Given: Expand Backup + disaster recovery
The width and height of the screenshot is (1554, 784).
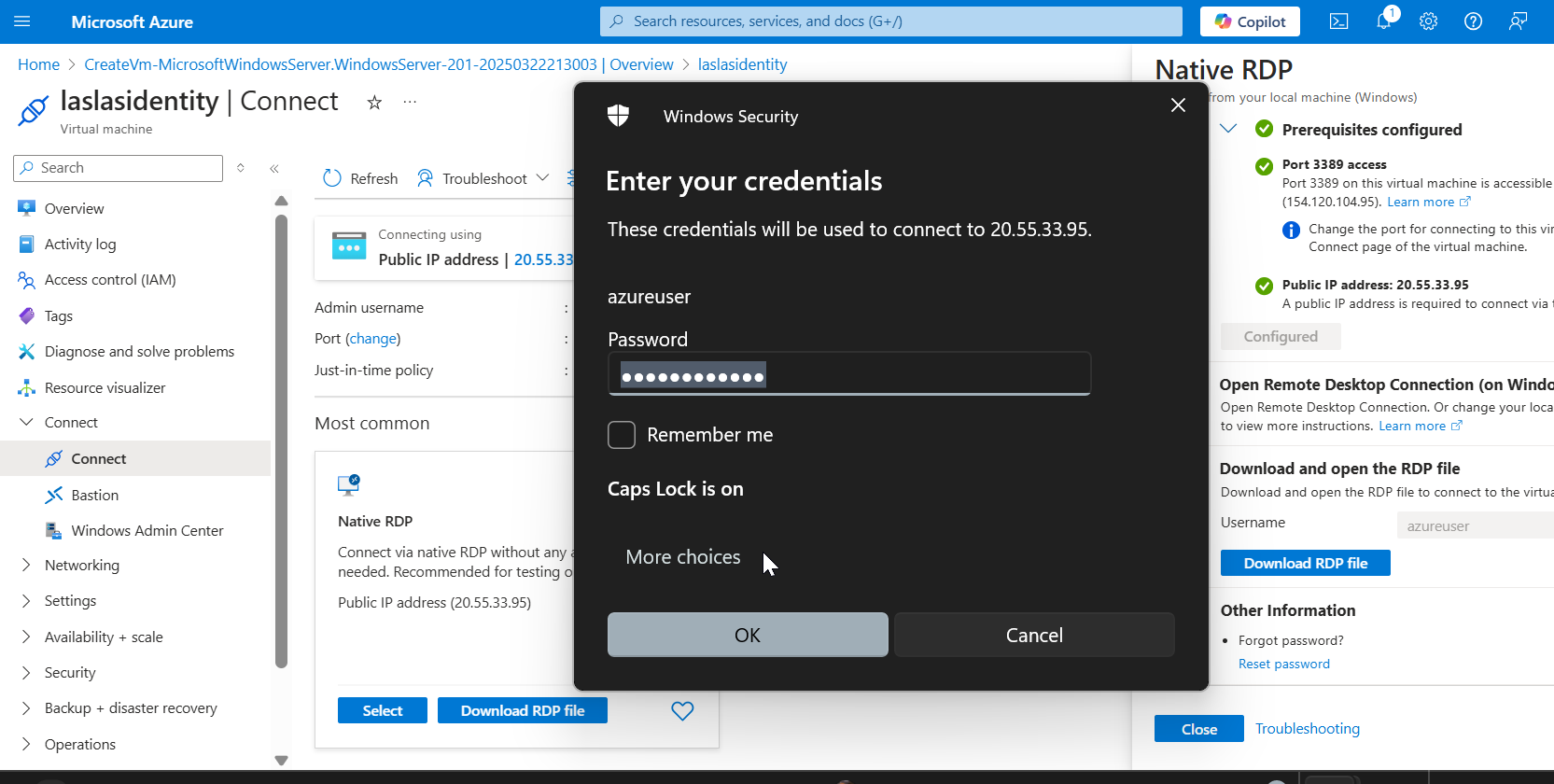Looking at the screenshot, I should click(26, 708).
